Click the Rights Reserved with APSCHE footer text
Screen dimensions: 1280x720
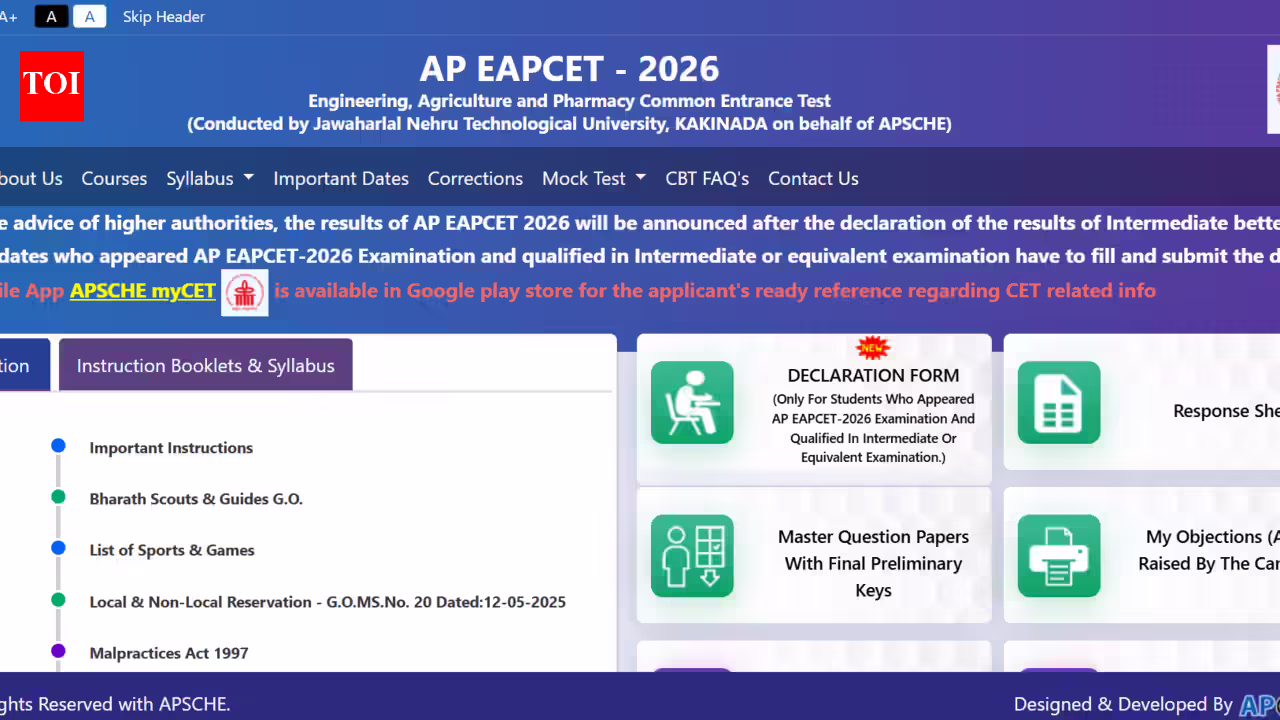point(115,704)
